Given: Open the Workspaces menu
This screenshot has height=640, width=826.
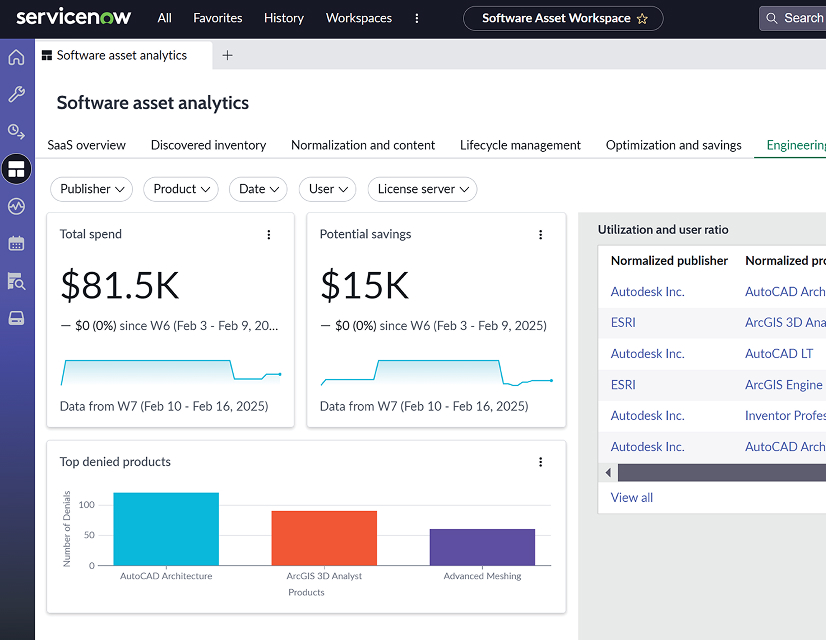Looking at the screenshot, I should coord(358,18).
